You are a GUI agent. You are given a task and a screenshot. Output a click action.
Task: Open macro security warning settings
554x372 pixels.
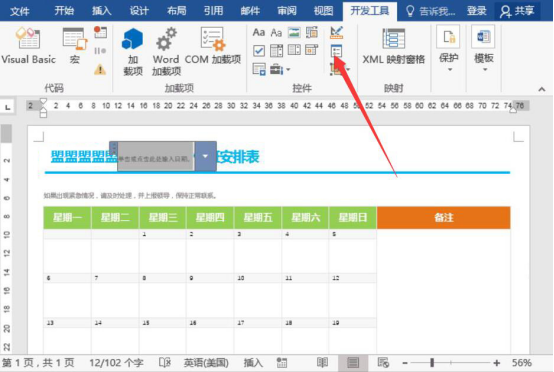click(x=100, y=69)
